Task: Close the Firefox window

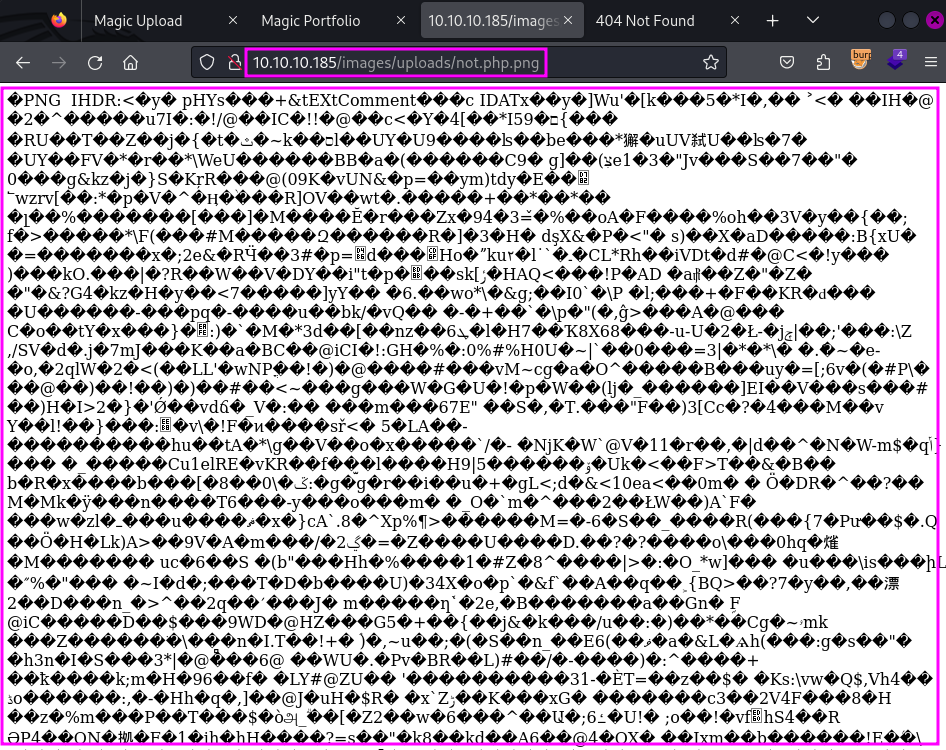Action: [x=935, y=20]
